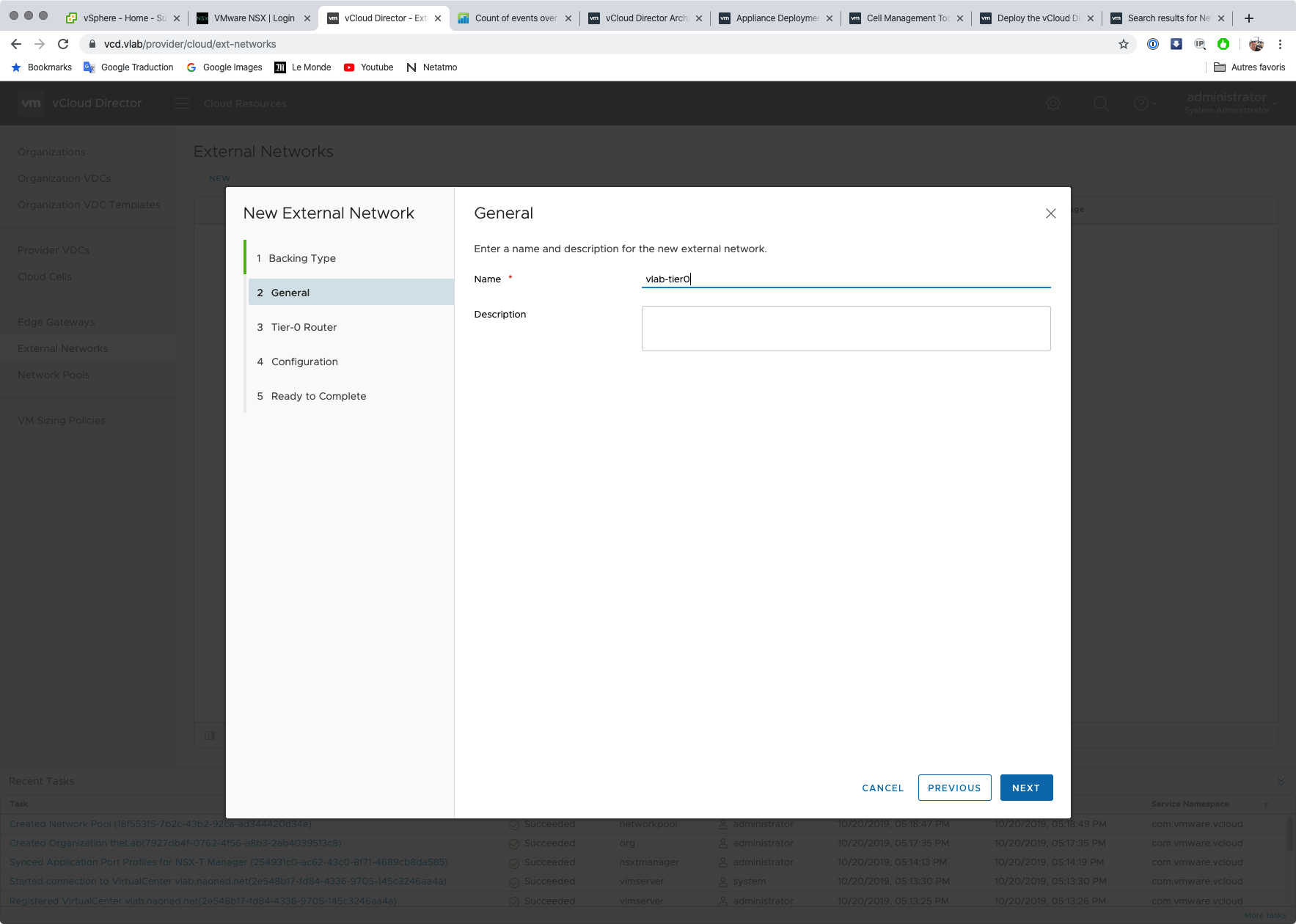1296x924 pixels.
Task: Click the Name input field
Action: click(845, 279)
